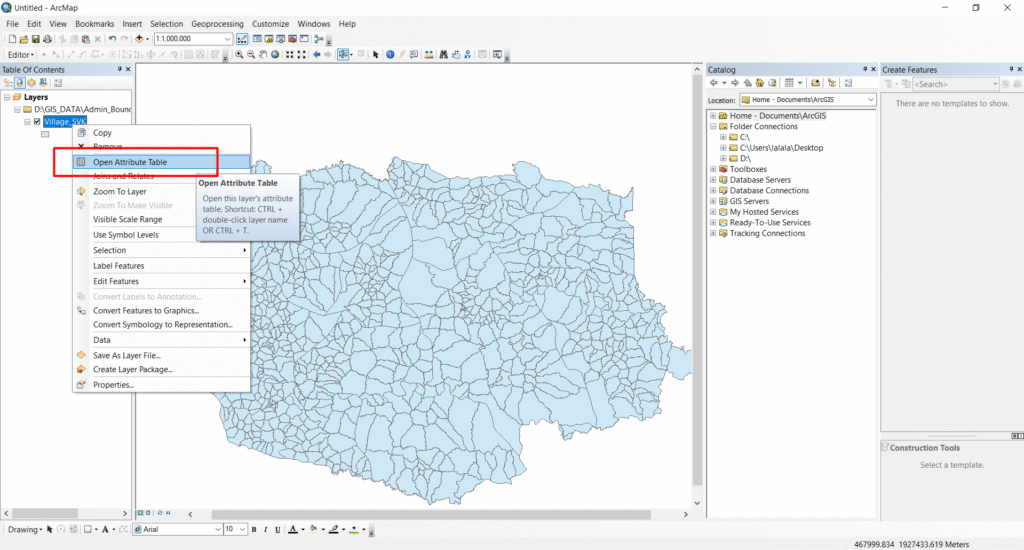Viewport: 1024px width, 550px height.
Task: Open a map file via Open icon
Action: [x=24, y=39]
